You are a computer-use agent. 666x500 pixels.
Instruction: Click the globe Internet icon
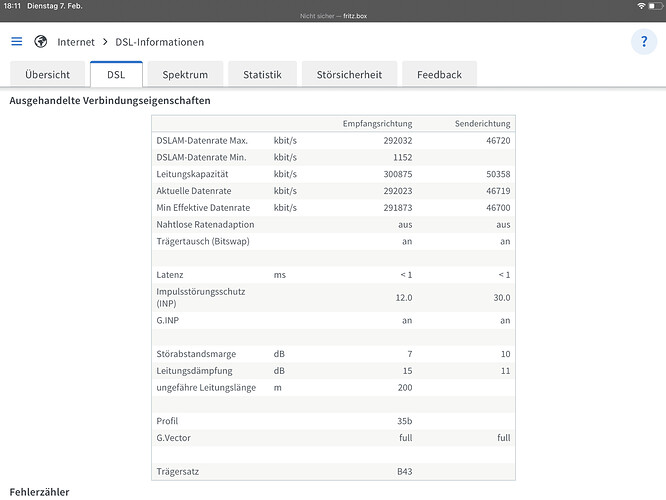pos(41,42)
